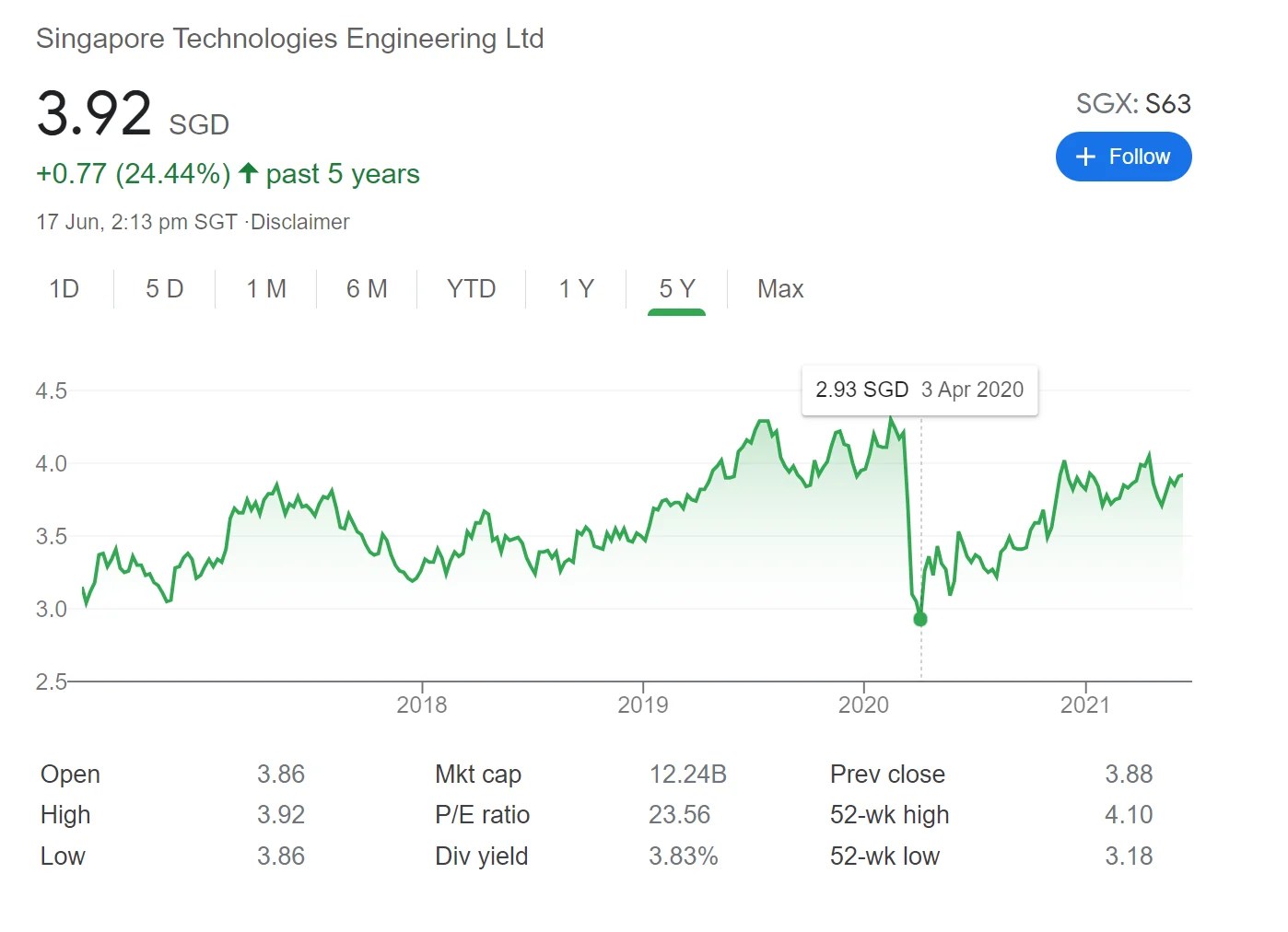Click the 3.0 y-axis label
Screen dimensions: 1288x932
52,610
